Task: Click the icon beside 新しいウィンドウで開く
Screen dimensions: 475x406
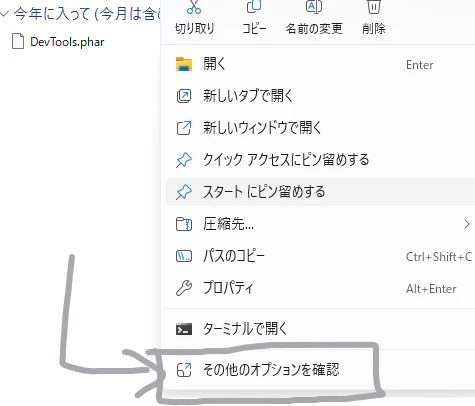Action: point(184,128)
